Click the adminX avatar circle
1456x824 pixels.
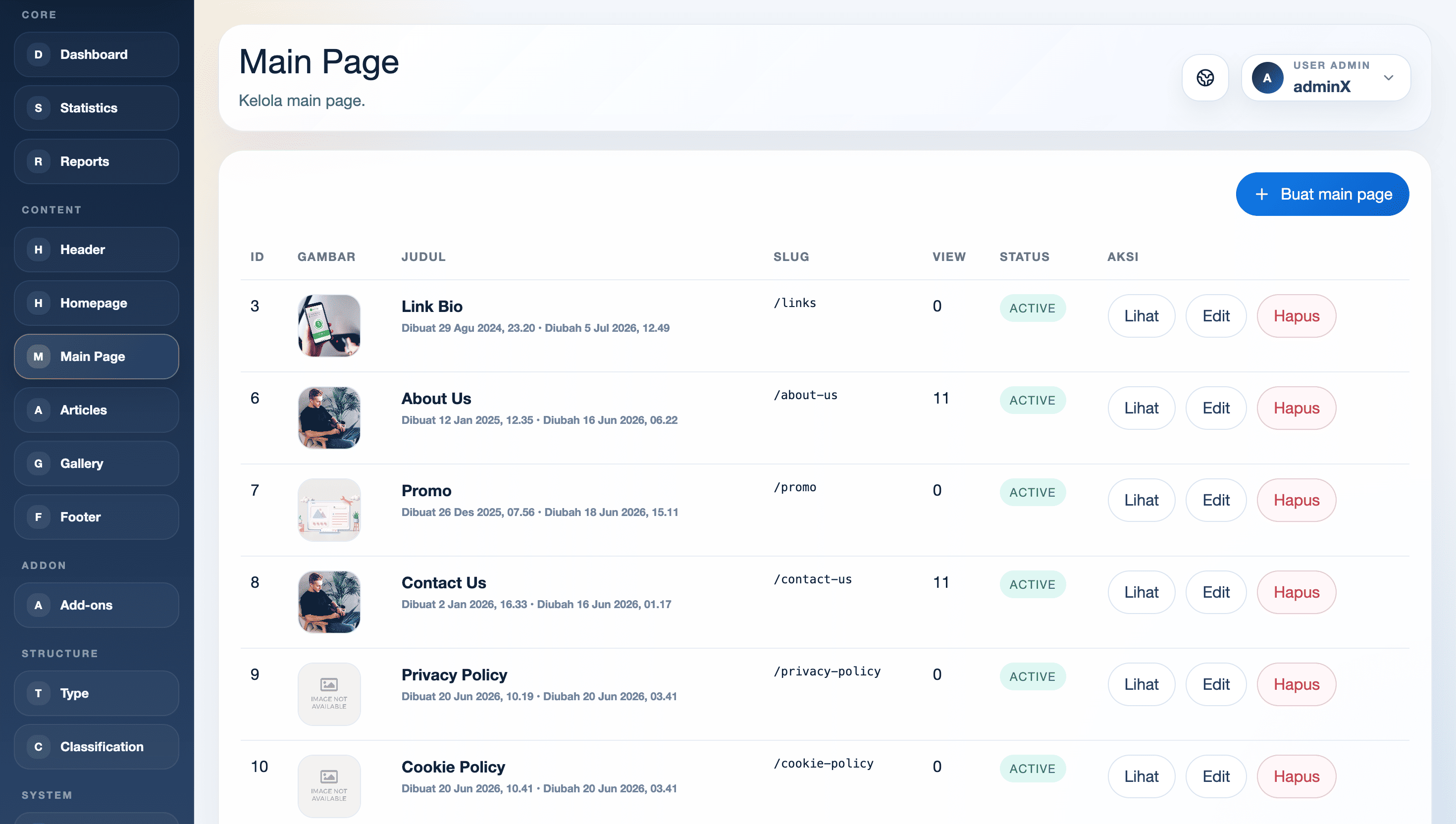[x=1267, y=78]
